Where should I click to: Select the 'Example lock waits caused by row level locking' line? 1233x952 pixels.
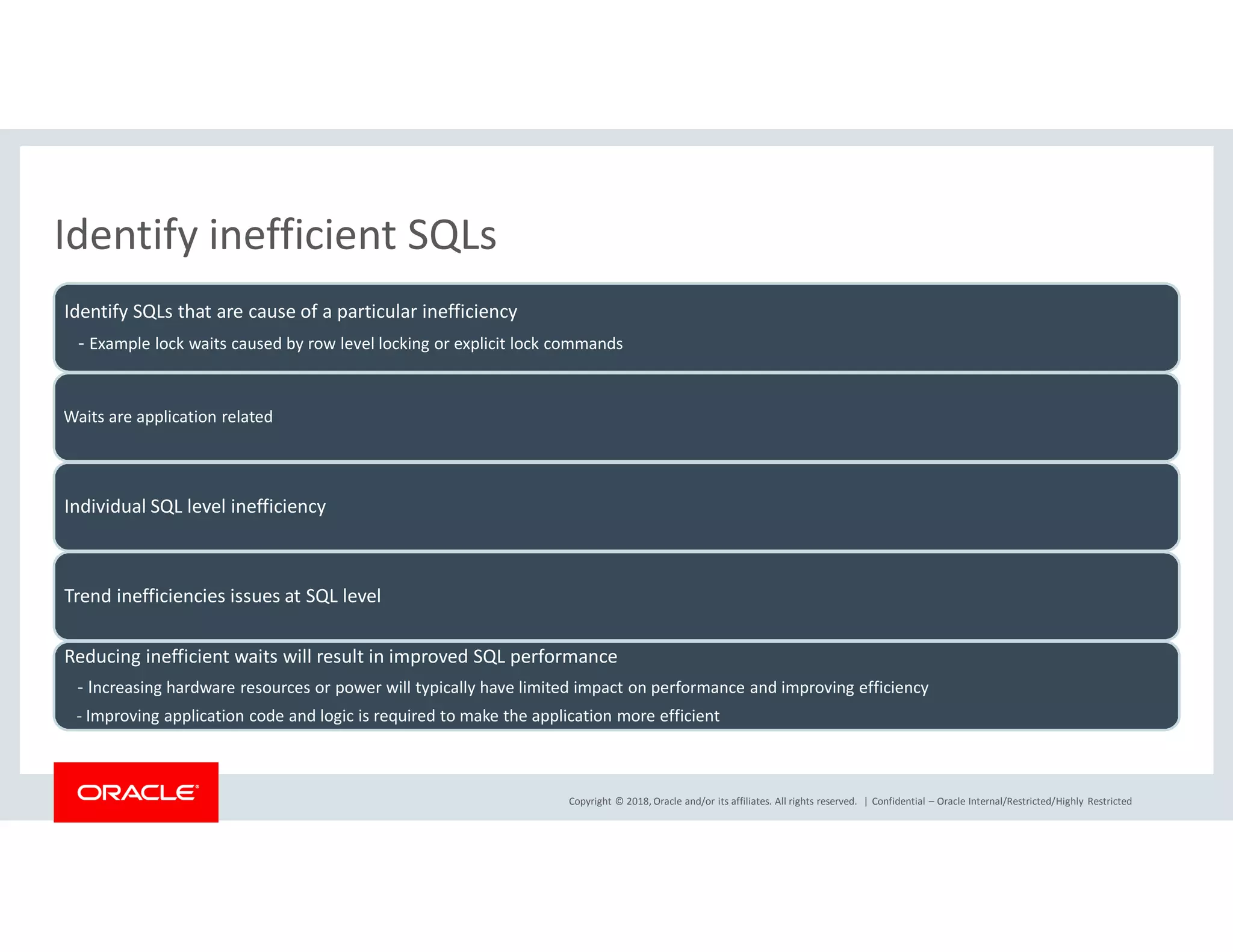point(350,344)
